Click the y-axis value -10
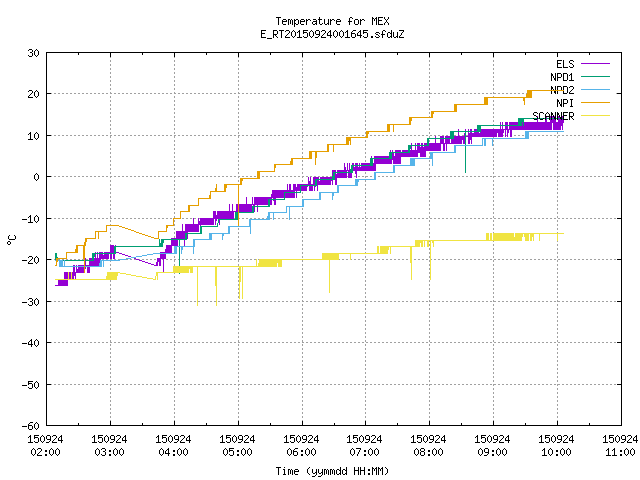 pos(31,219)
